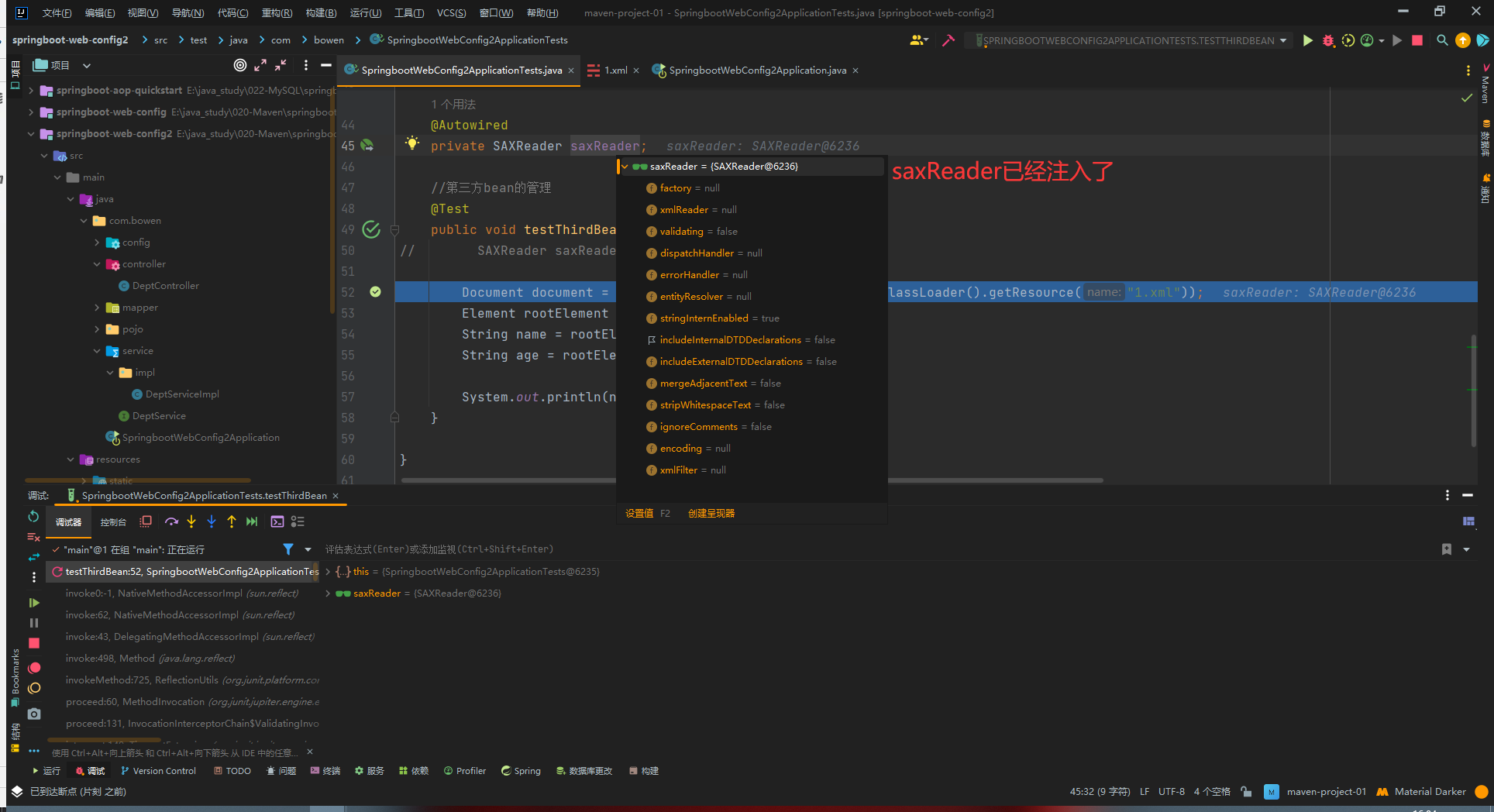Image resolution: width=1494 pixels, height=812 pixels.
Task: Click the evaluate expression input field
Action: pos(880,549)
